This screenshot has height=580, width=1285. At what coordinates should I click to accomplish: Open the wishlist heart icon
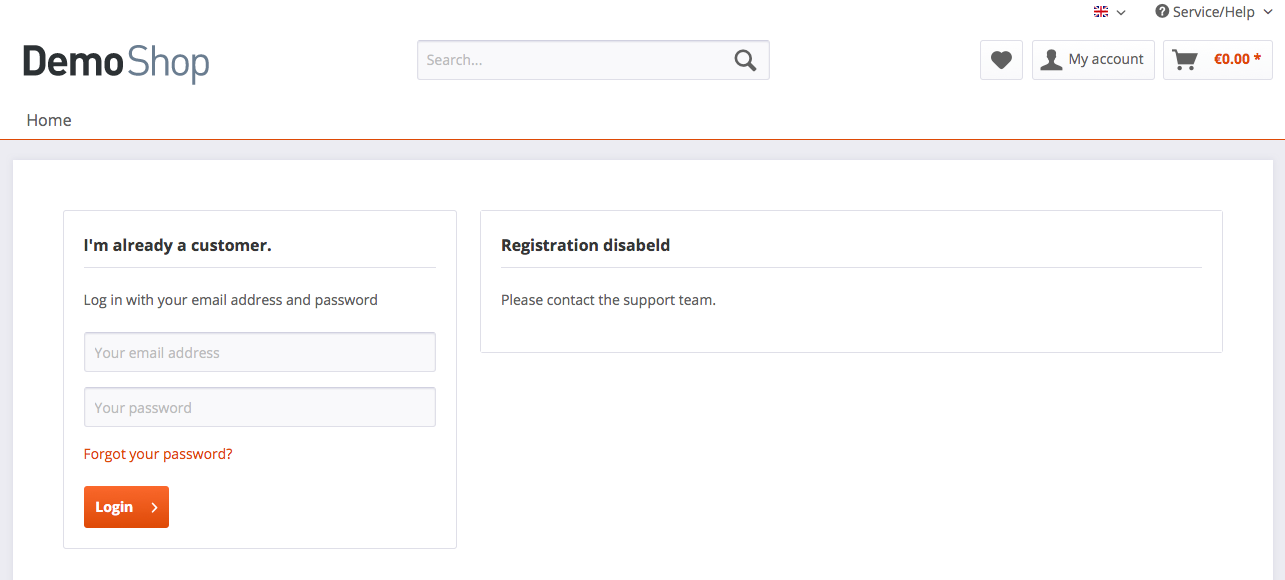1001,60
